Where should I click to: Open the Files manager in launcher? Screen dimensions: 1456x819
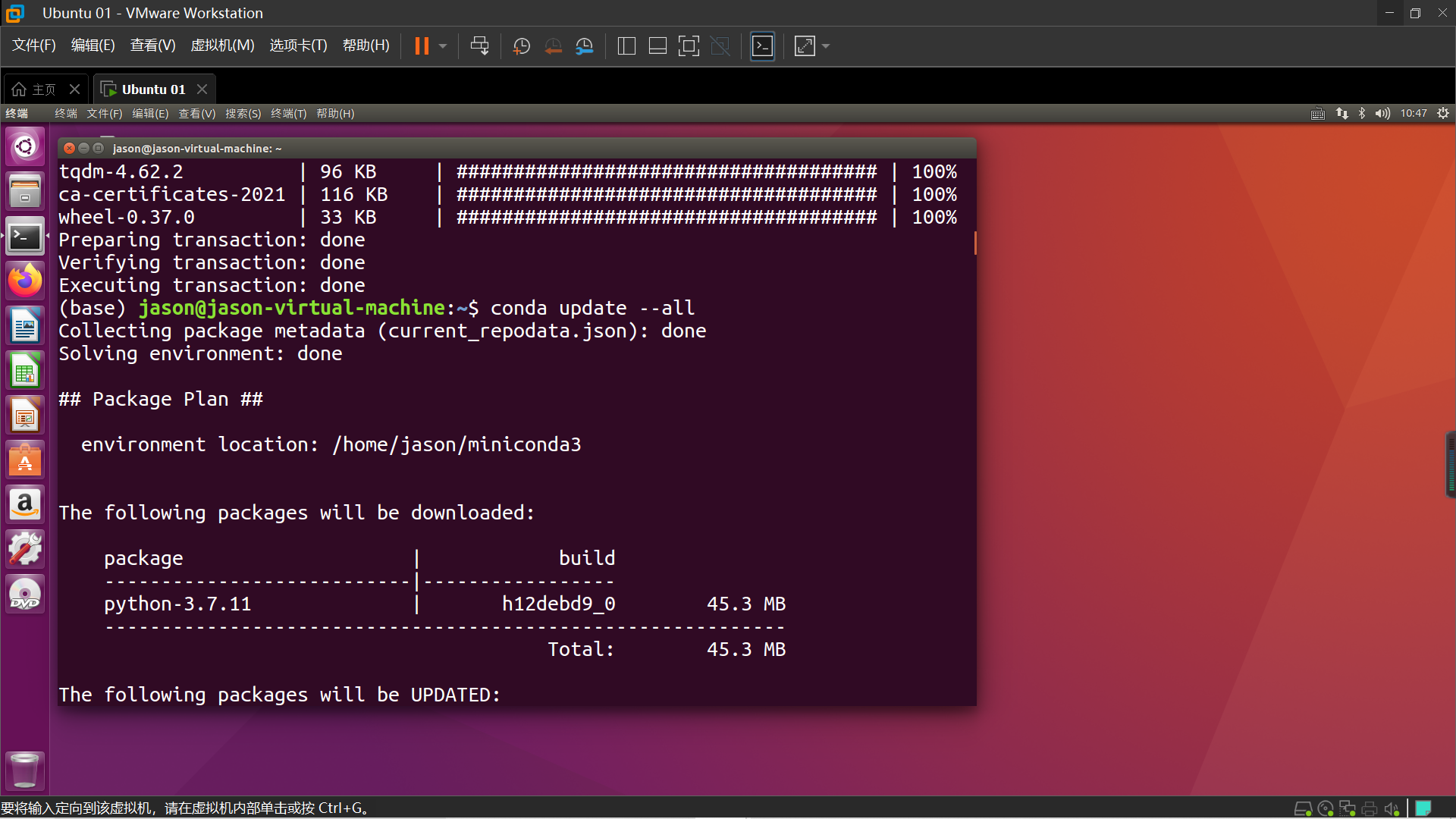(x=25, y=191)
